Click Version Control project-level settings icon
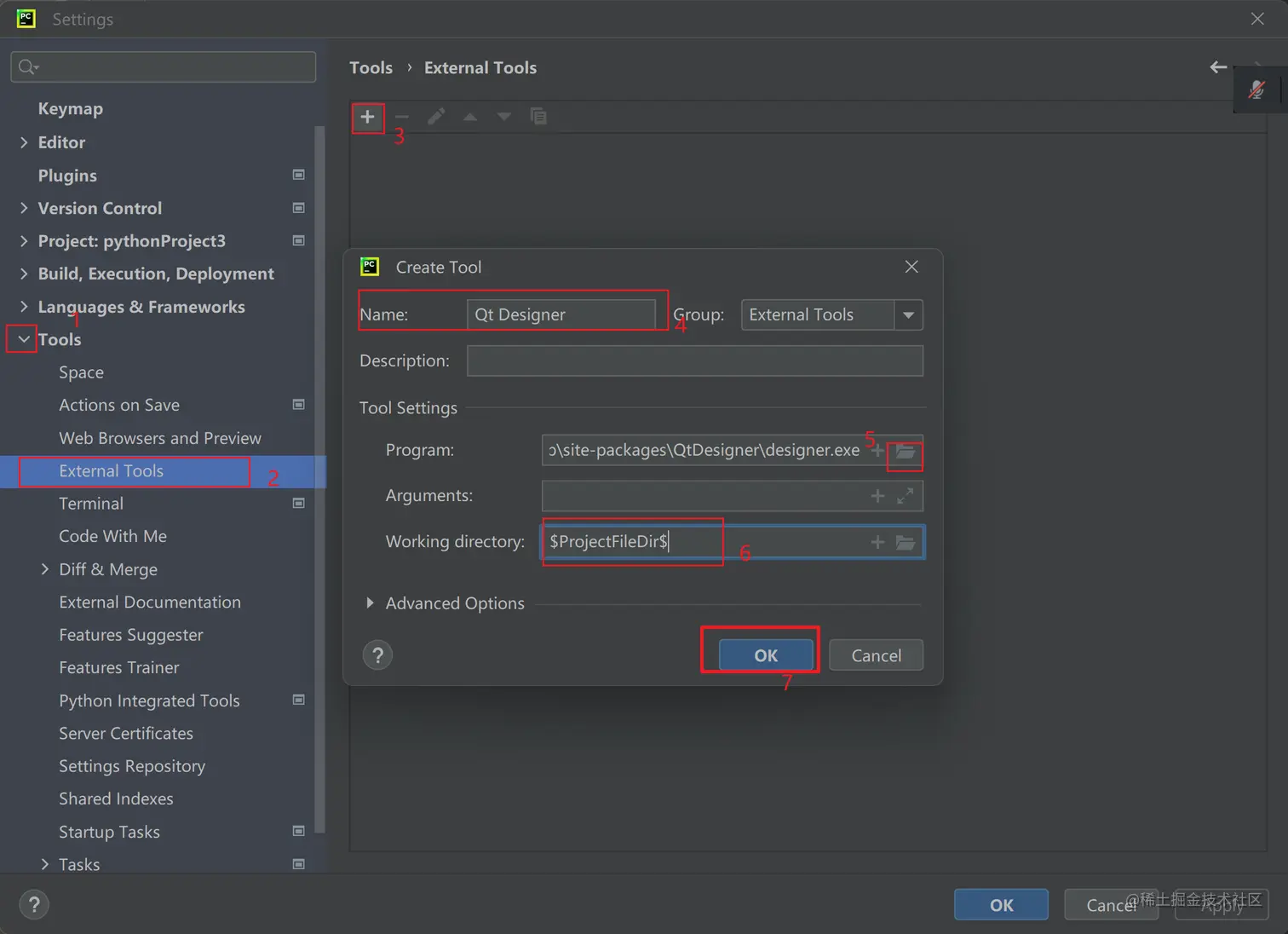The height and width of the screenshot is (934, 1288). click(x=299, y=208)
